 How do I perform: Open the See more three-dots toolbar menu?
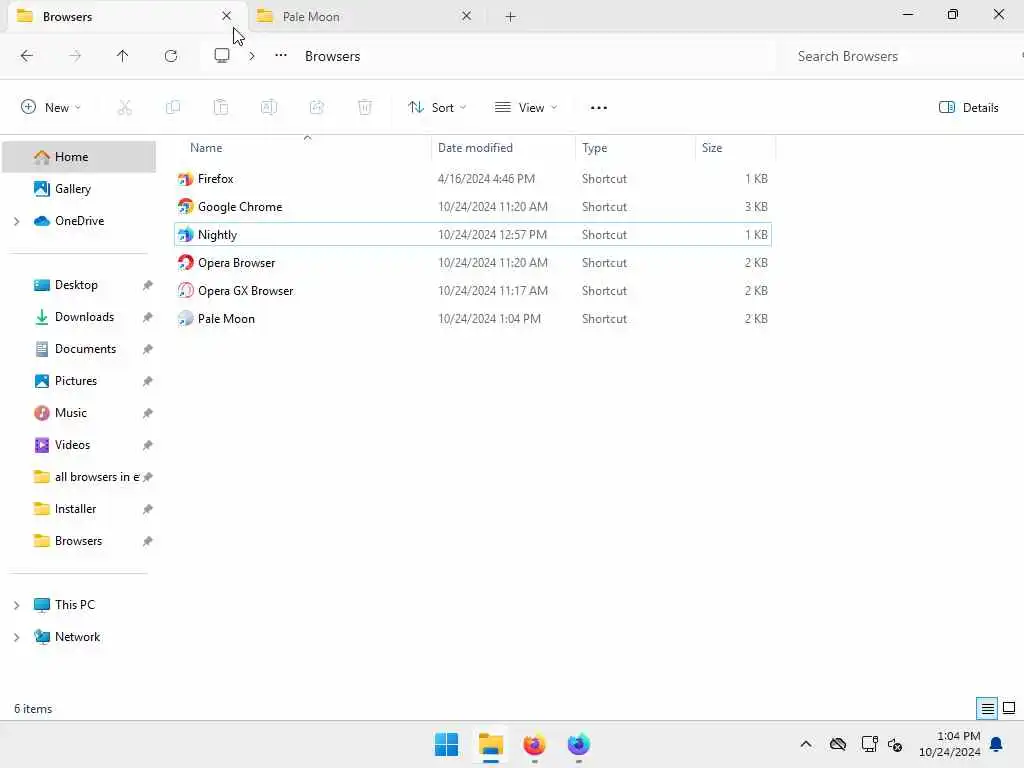(x=599, y=108)
